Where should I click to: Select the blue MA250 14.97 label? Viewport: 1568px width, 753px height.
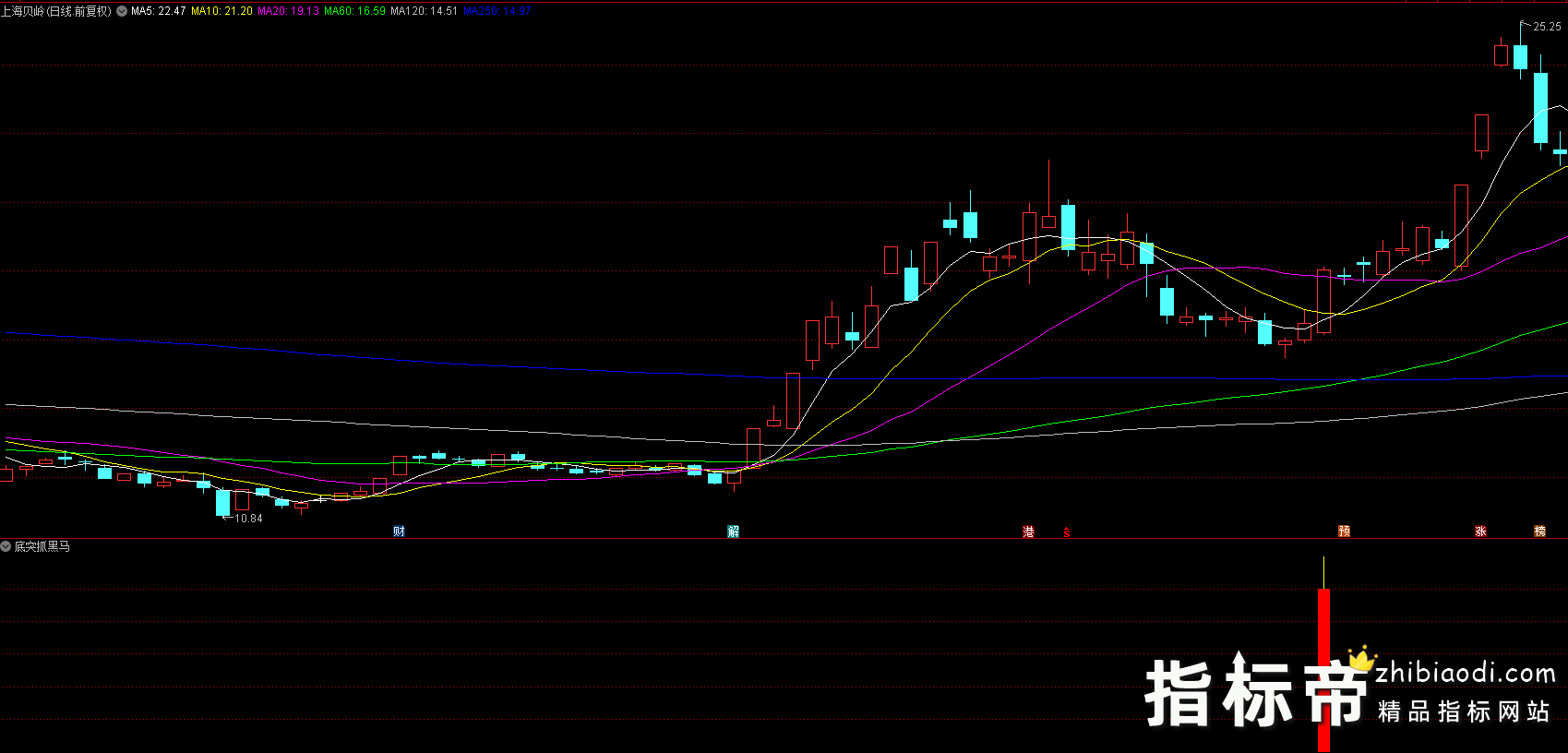pos(497,11)
